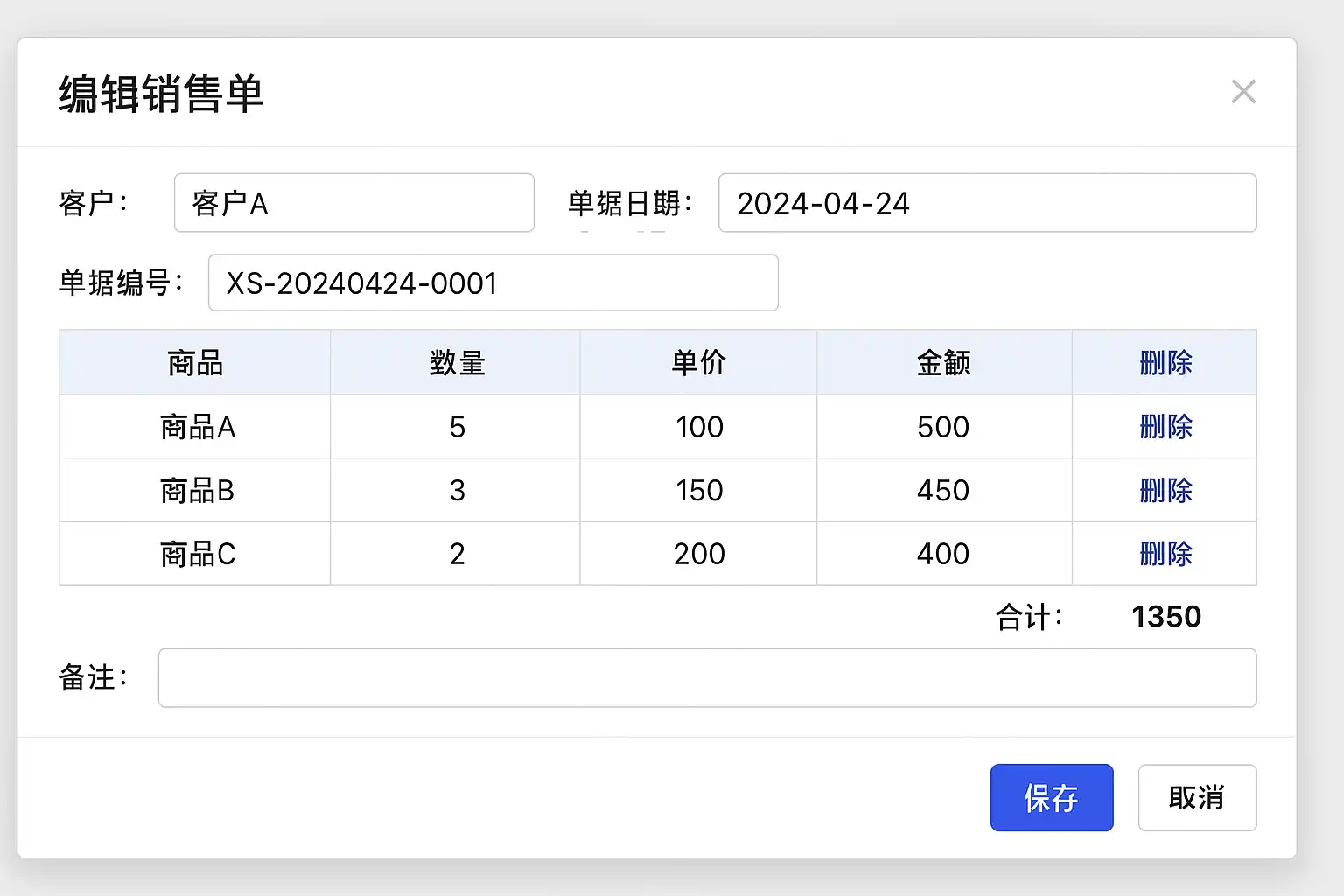
Task: Click the 取消 button
Action: click(1196, 797)
